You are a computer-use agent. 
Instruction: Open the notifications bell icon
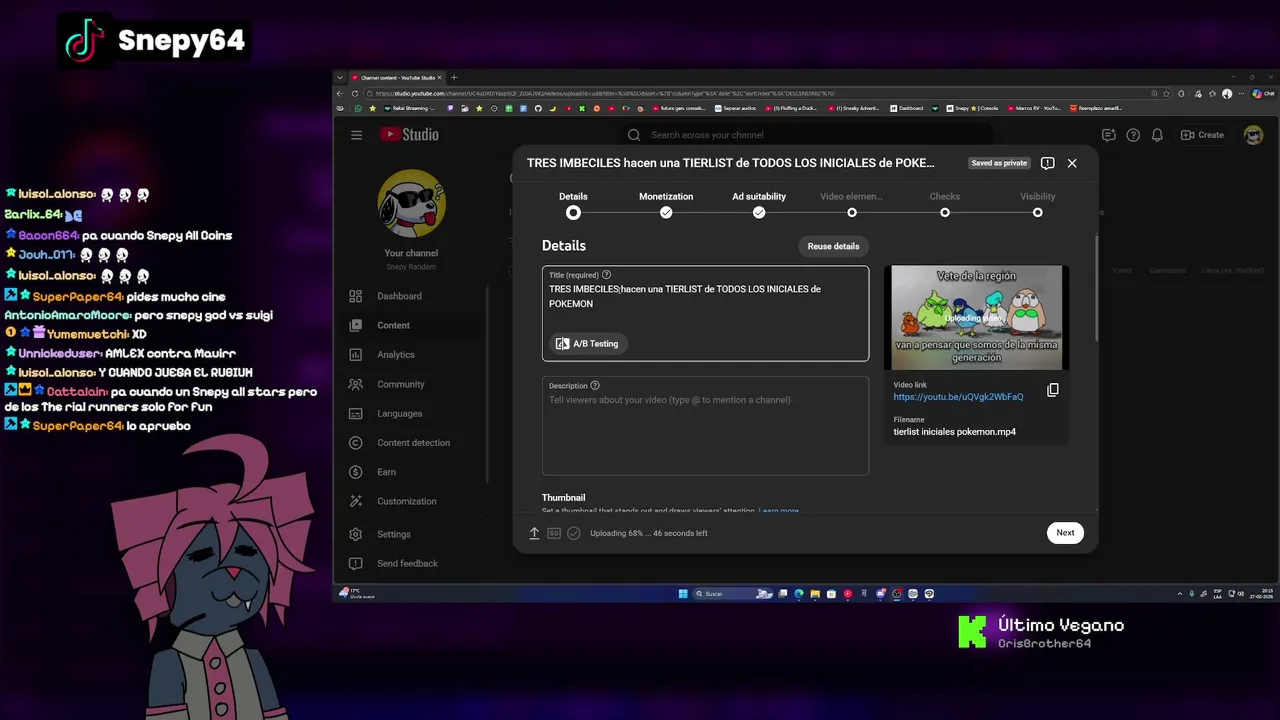pos(1157,135)
